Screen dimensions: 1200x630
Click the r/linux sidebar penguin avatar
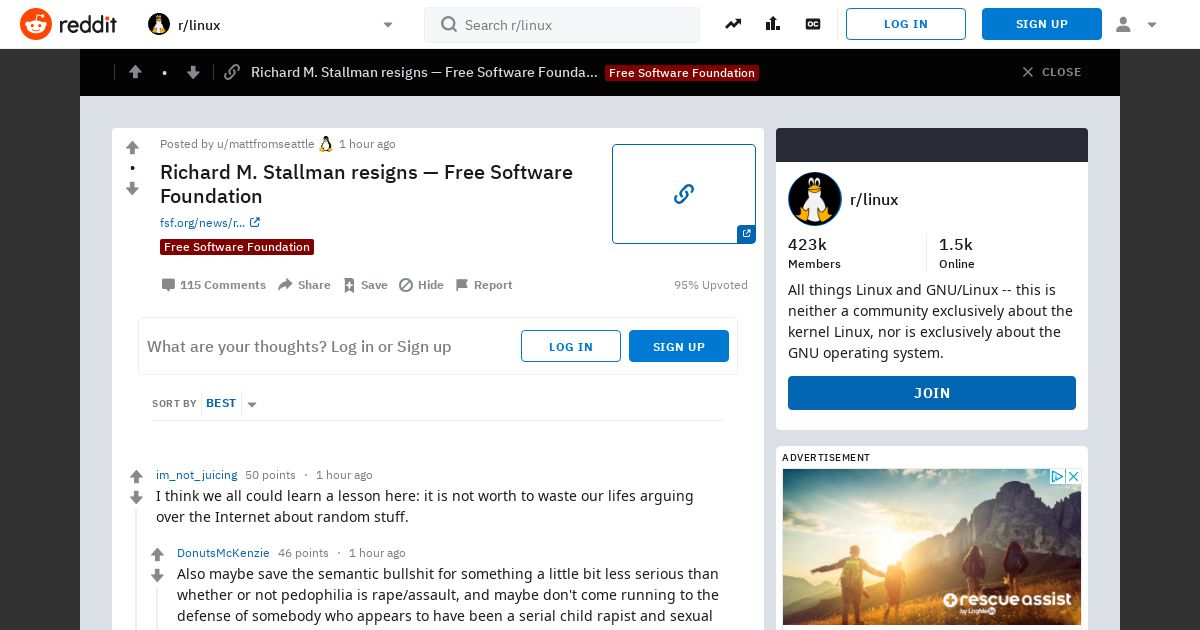(x=815, y=199)
